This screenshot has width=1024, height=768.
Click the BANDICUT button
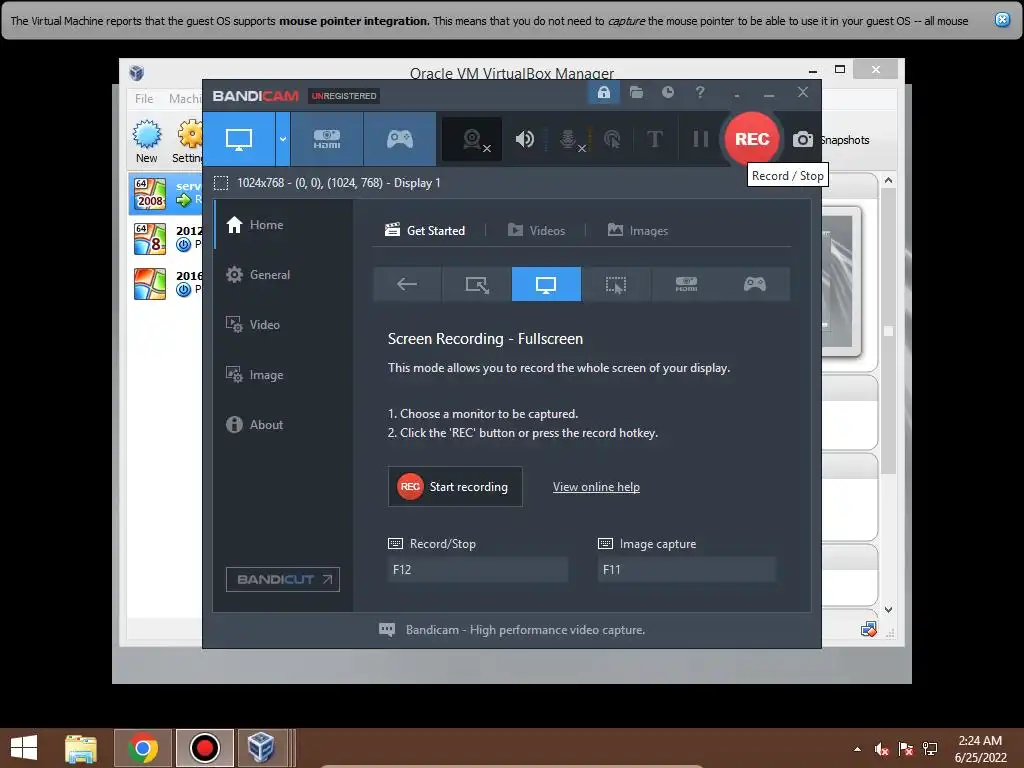283,579
